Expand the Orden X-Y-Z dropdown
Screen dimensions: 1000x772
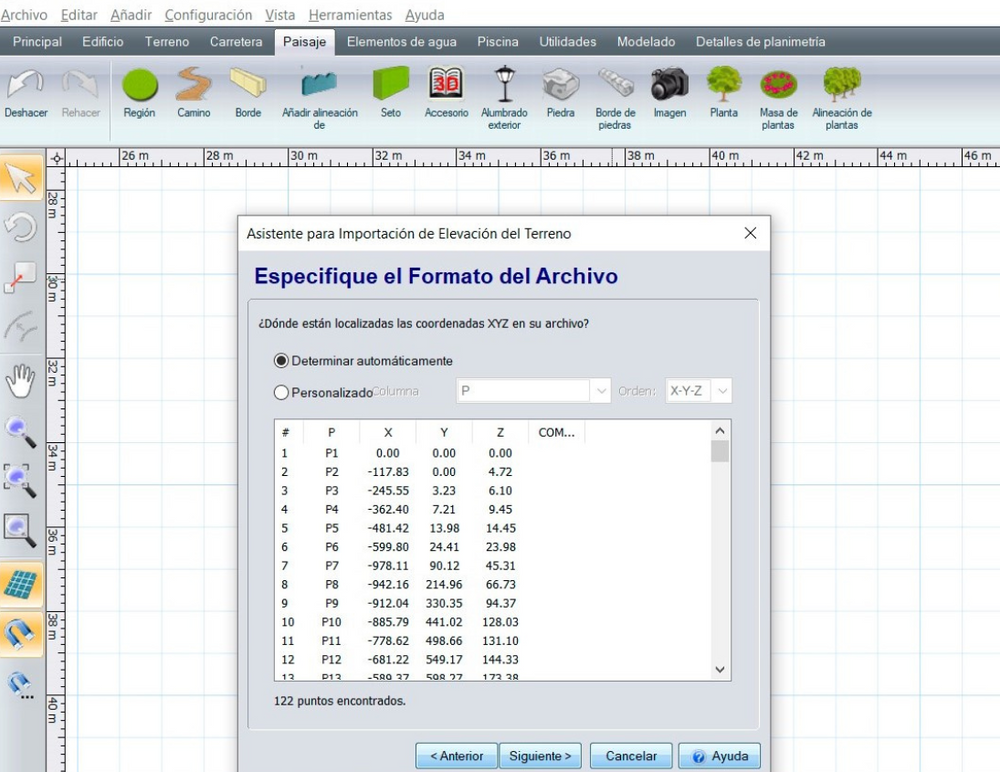(697, 392)
